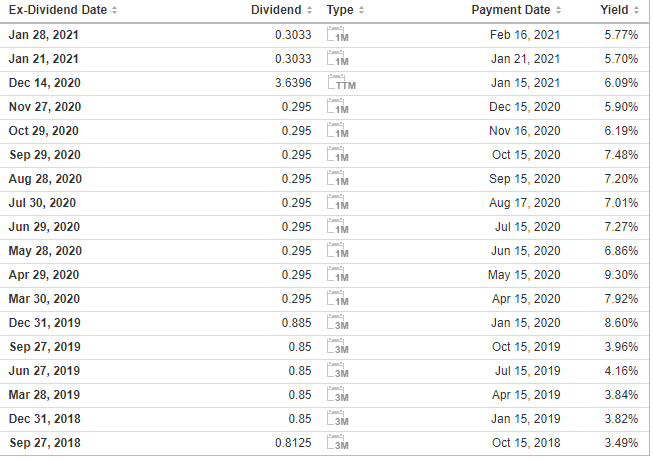Click the 3M calendar icon for Dec 31, 2018
This screenshot has height=462, width=653.
(338, 419)
